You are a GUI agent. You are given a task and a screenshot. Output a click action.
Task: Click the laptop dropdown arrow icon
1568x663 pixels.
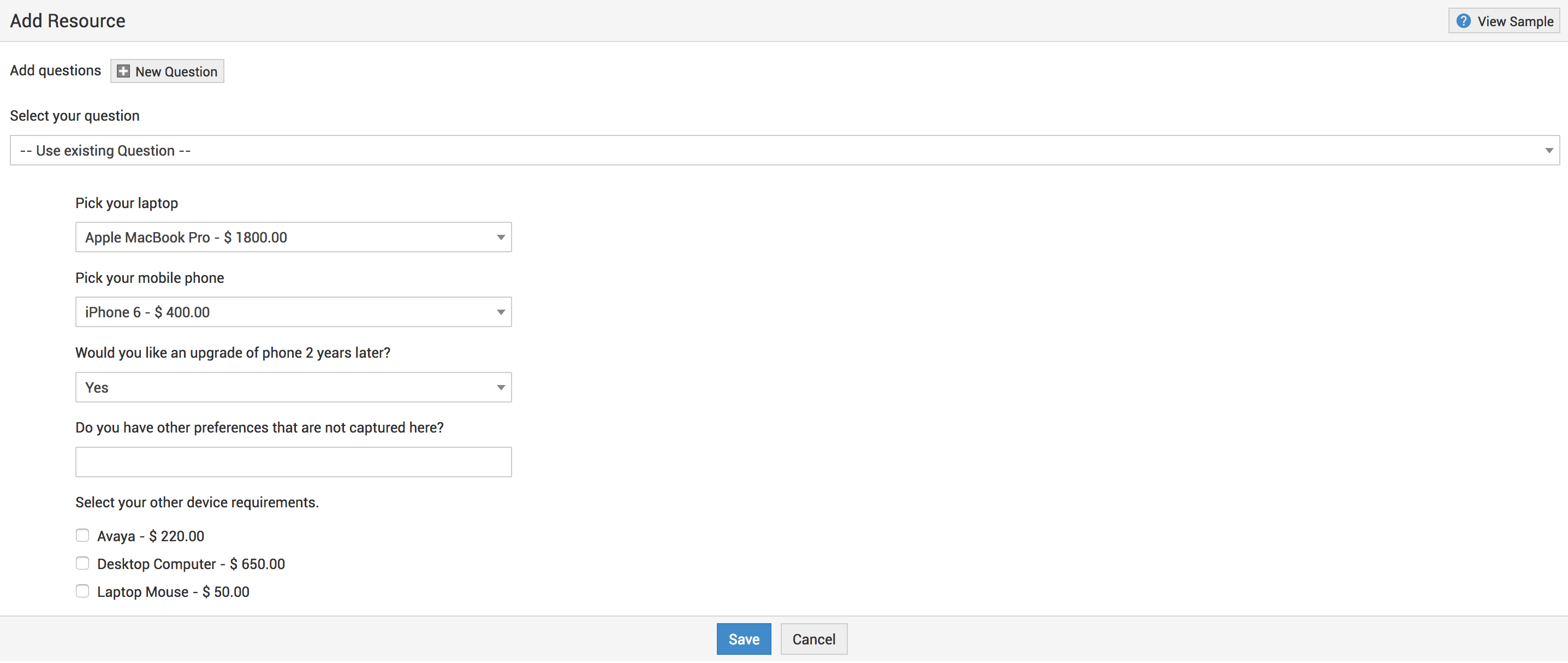(500, 238)
